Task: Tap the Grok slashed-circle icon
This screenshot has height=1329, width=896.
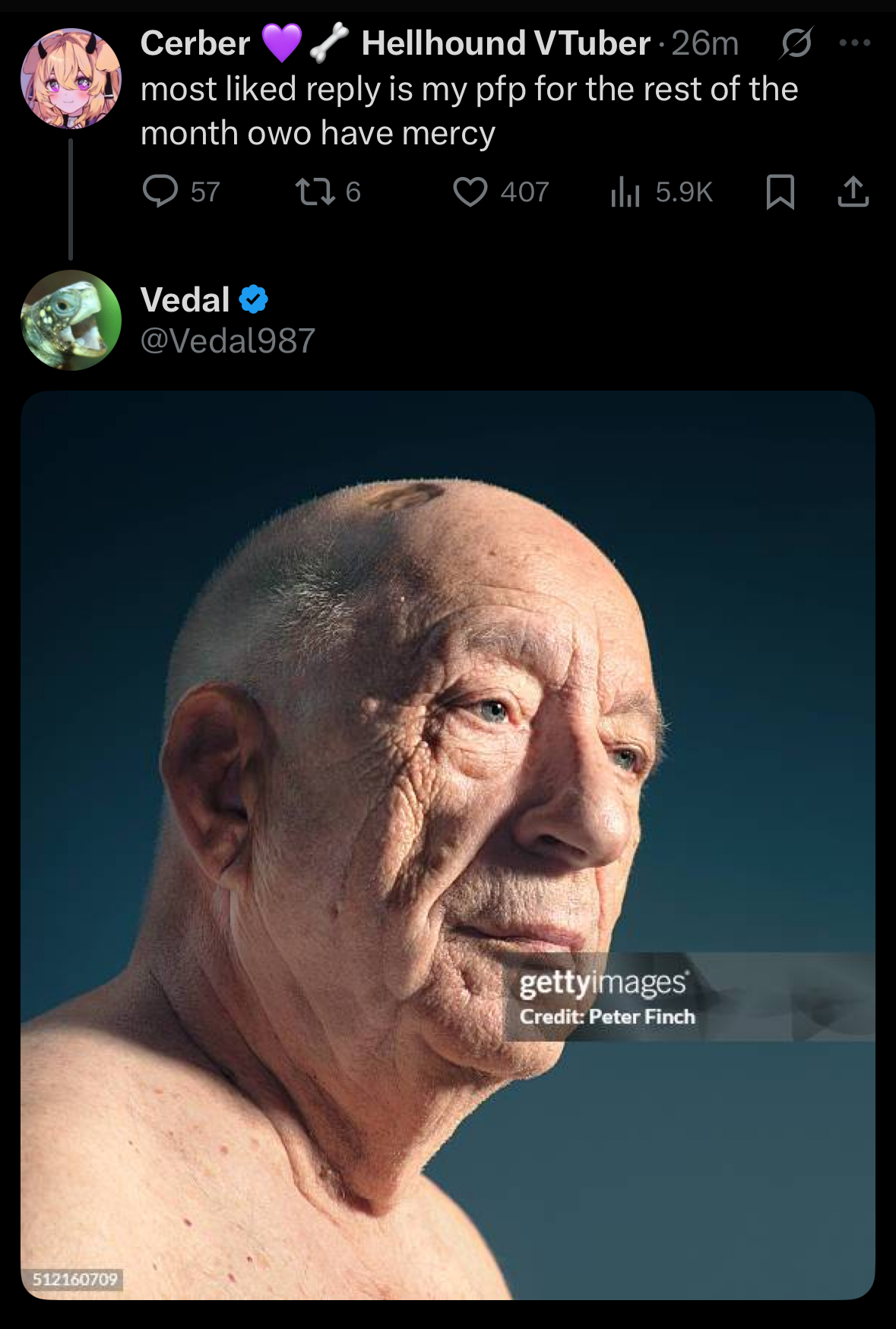Action: [x=796, y=43]
